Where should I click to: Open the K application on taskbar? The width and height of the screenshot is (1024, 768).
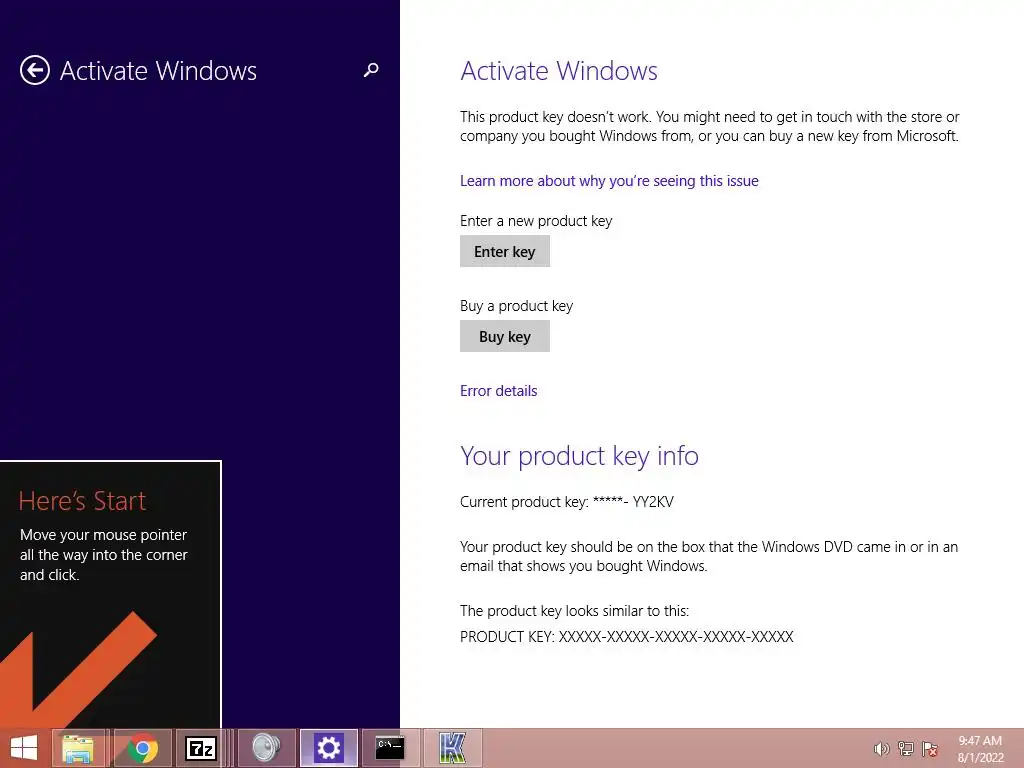click(x=453, y=748)
